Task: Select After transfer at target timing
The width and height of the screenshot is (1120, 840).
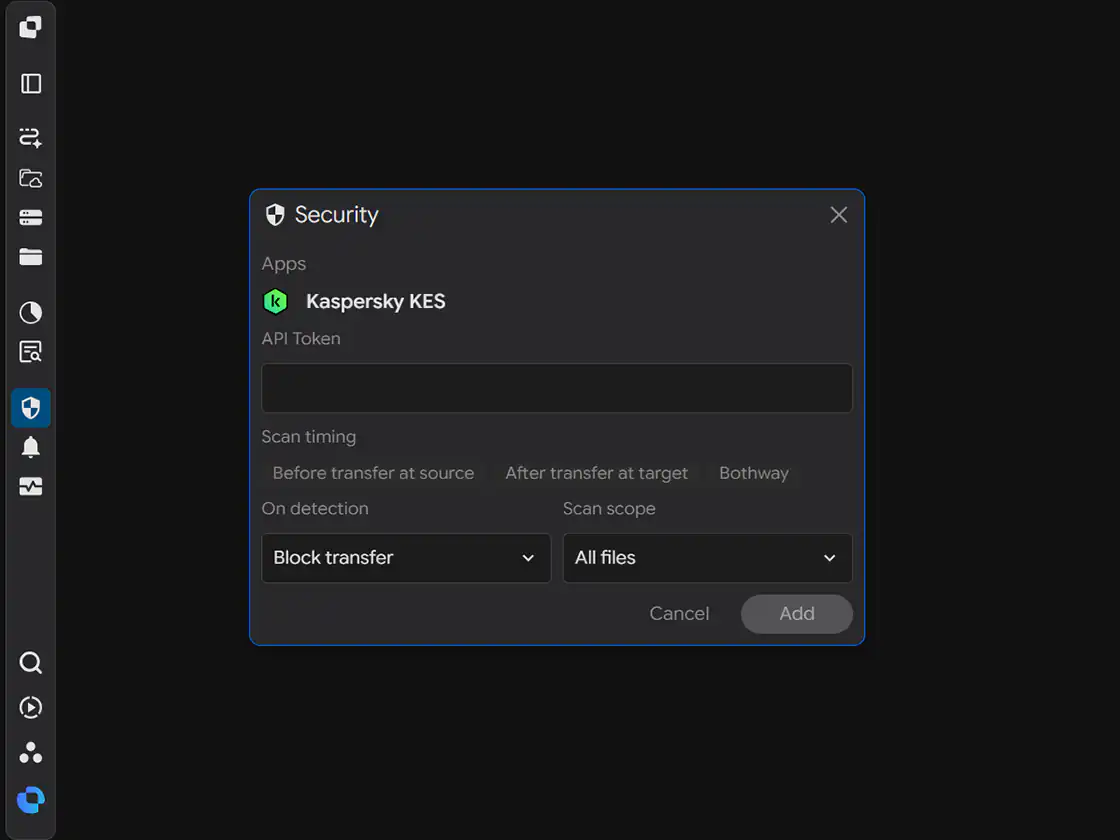Action: (596, 473)
